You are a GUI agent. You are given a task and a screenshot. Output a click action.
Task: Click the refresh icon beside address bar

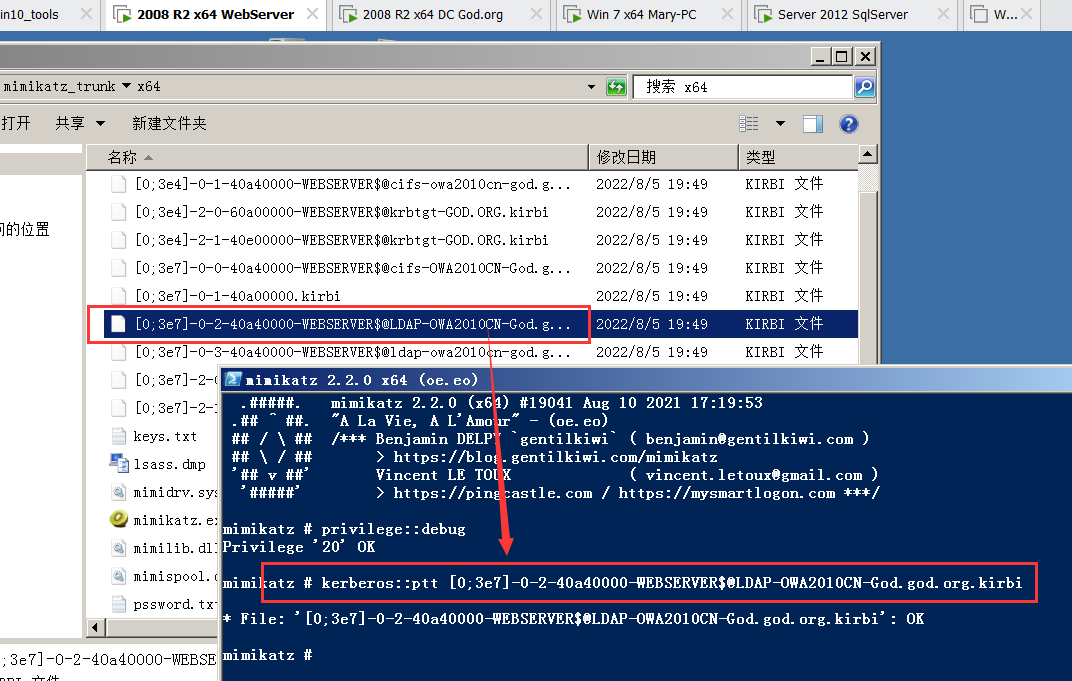[616, 87]
